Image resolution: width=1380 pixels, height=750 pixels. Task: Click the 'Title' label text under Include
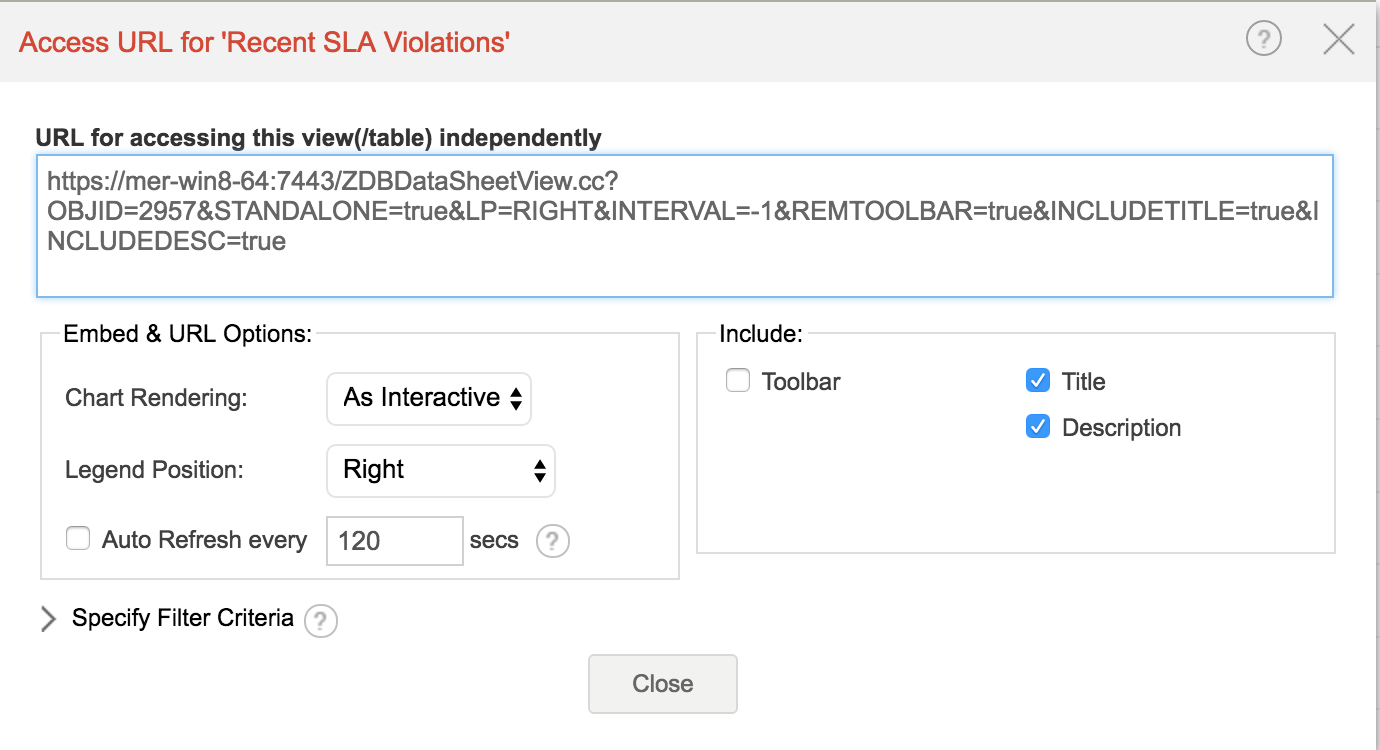(x=1083, y=382)
